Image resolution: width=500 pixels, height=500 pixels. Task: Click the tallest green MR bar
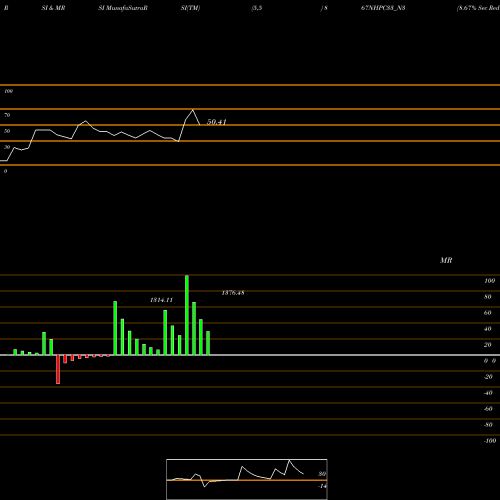[x=187, y=315]
